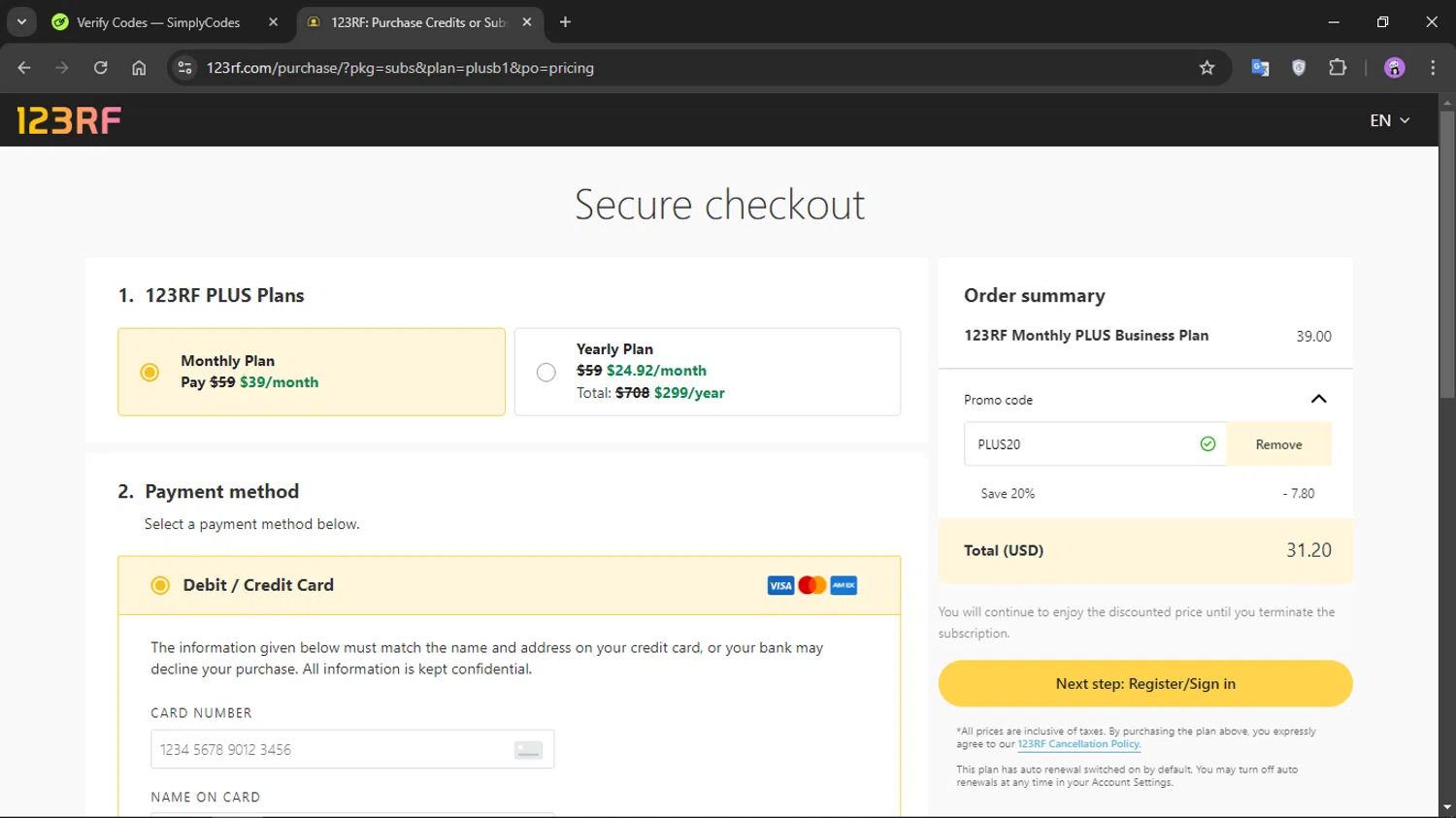Screen dimensions: 1456x818
Task: Click the 123RF logo
Action: [x=69, y=120]
